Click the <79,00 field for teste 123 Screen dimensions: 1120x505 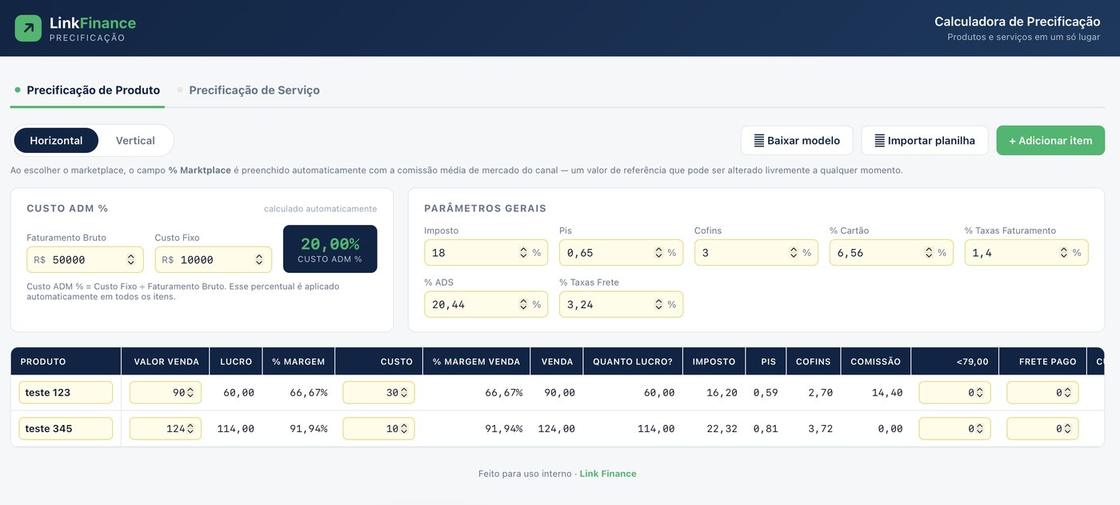[954, 392]
